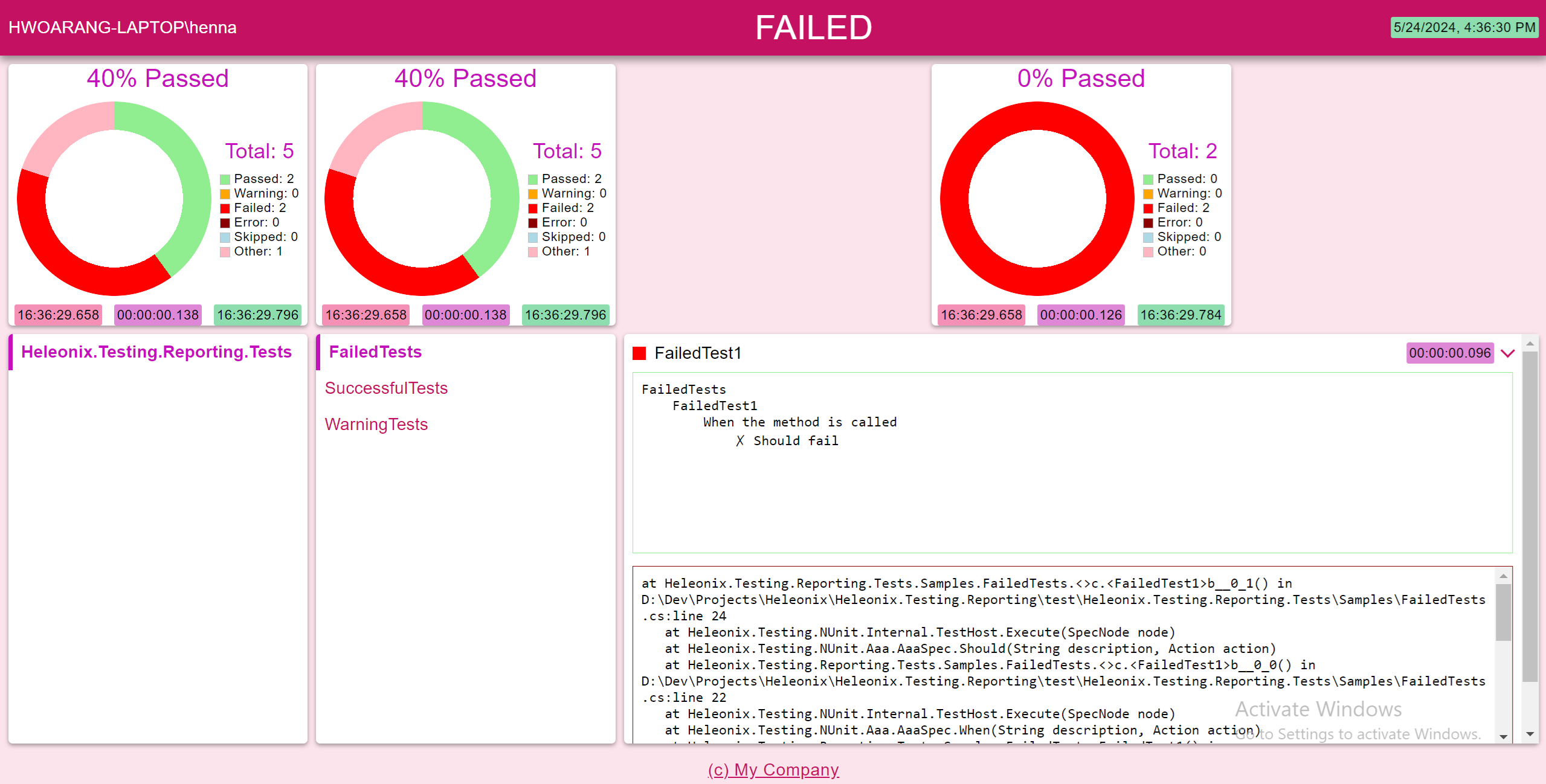
Task: Open the SuccessfulTests item
Action: [386, 388]
